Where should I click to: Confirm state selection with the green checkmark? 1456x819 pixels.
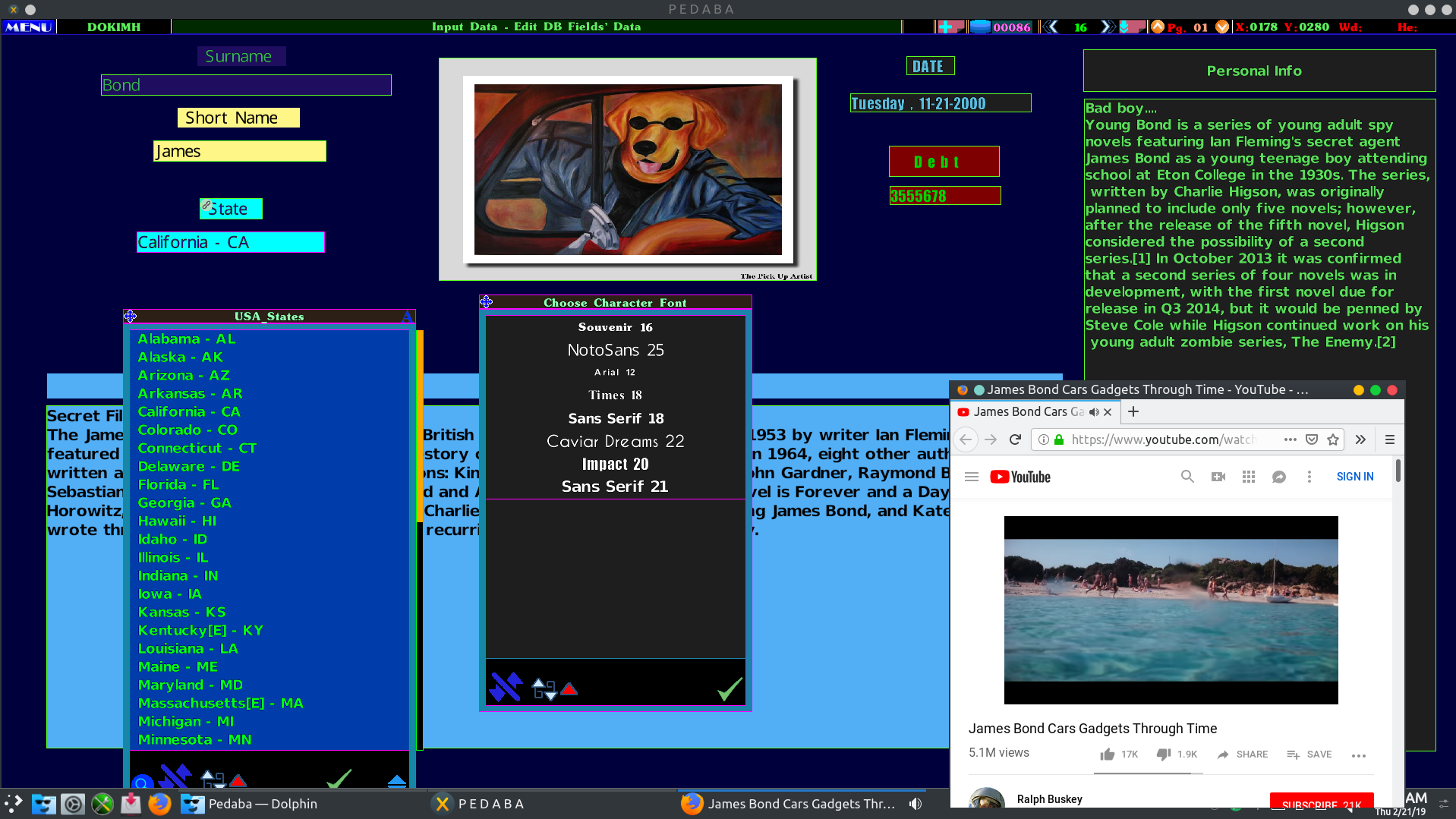[339, 779]
